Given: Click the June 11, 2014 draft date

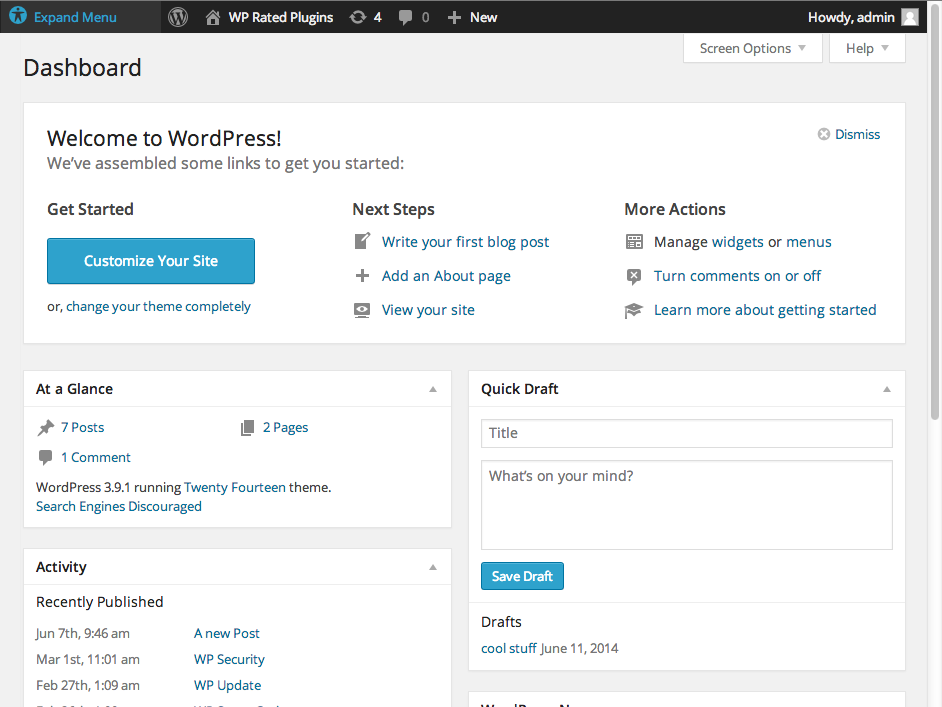Looking at the screenshot, I should 579,648.
